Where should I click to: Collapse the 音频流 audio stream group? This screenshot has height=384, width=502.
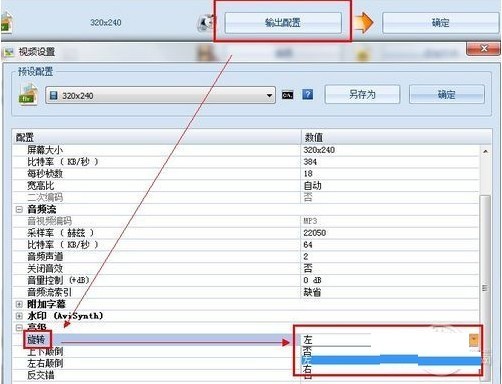coord(19,209)
